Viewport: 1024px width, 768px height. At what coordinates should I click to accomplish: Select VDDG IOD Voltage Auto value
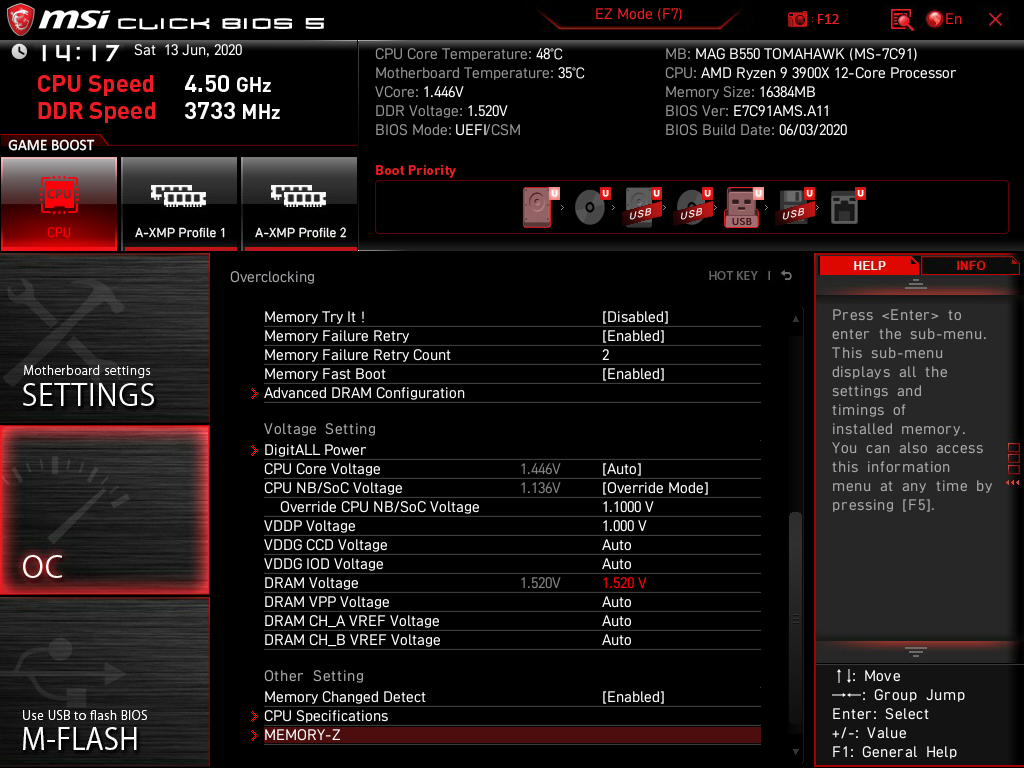point(616,564)
